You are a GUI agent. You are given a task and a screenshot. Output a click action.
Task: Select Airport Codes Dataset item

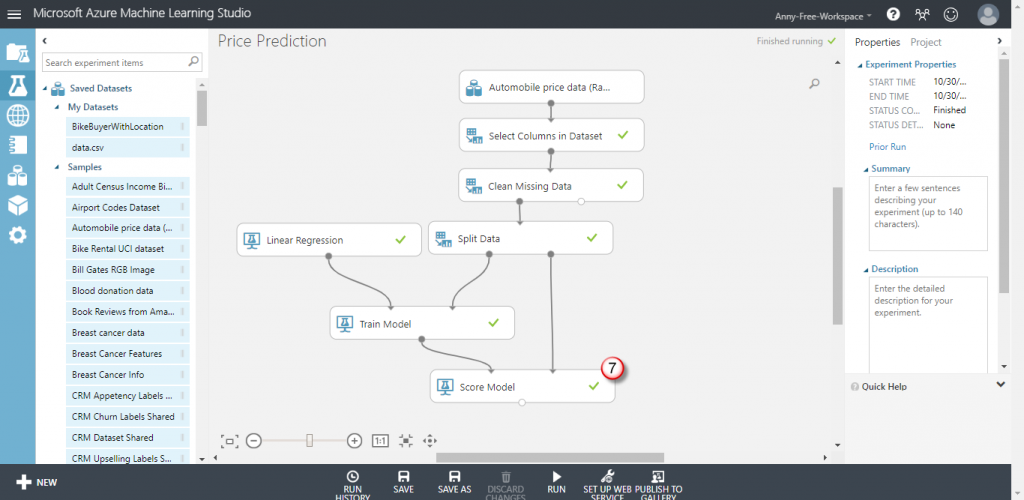[127, 207]
